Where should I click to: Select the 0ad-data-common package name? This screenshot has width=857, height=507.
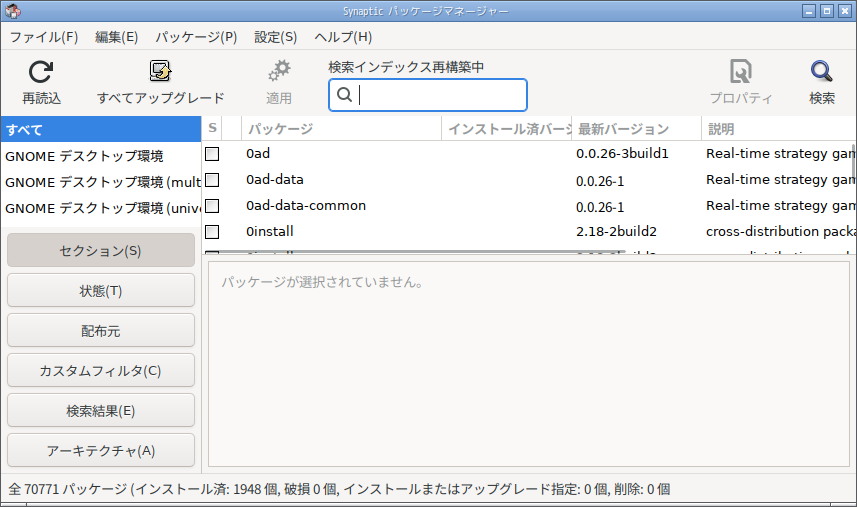pos(306,206)
